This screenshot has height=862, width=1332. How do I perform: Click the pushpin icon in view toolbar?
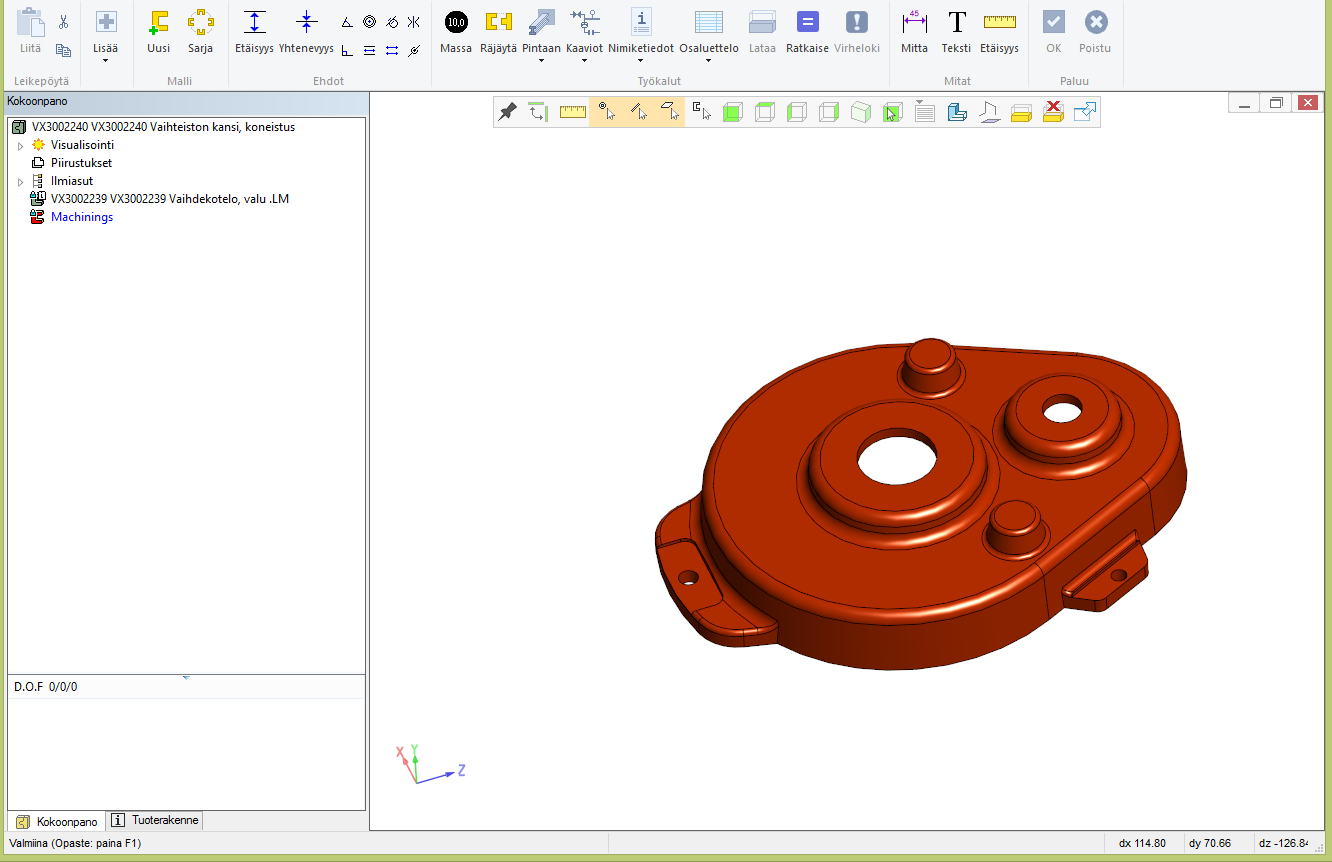508,112
